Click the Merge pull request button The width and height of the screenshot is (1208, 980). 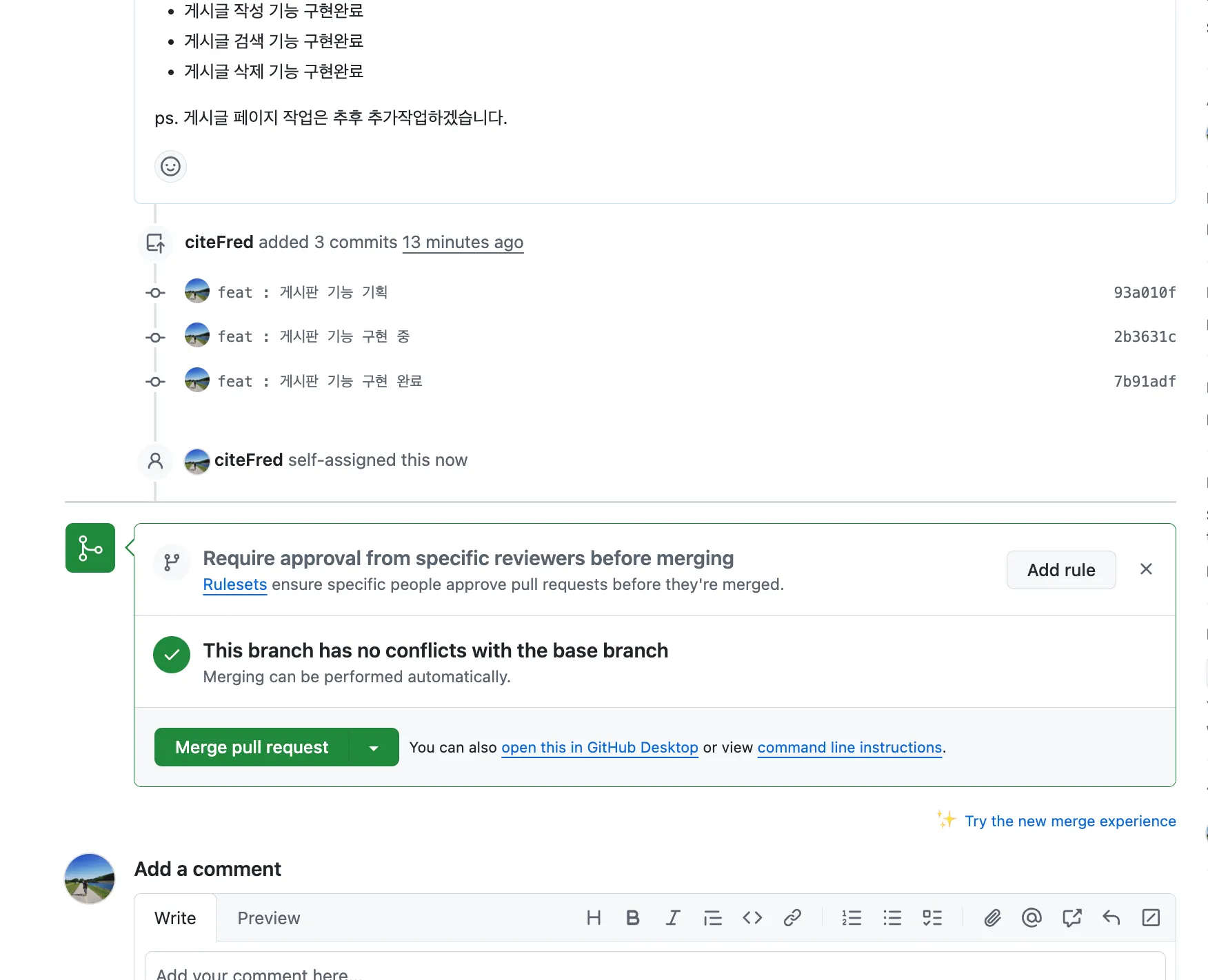(x=252, y=748)
